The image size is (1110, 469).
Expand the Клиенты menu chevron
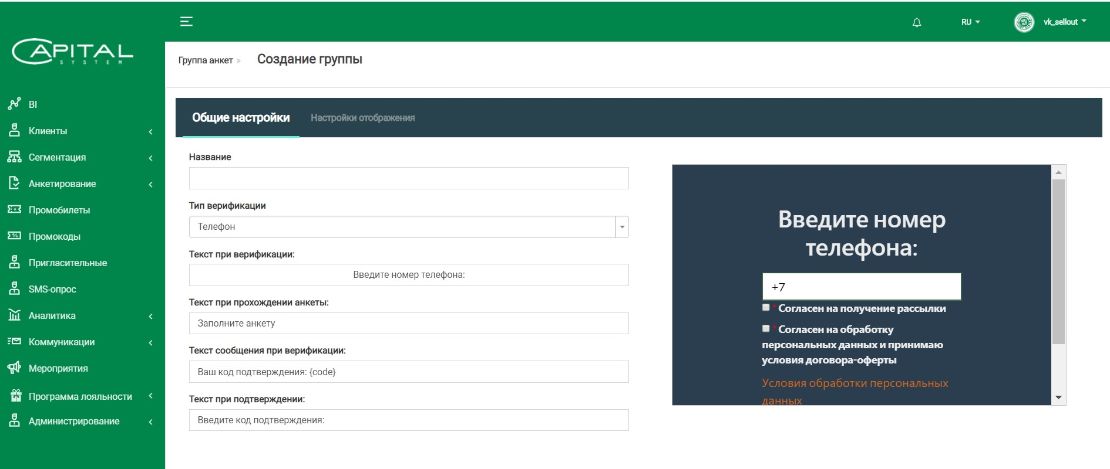click(151, 132)
